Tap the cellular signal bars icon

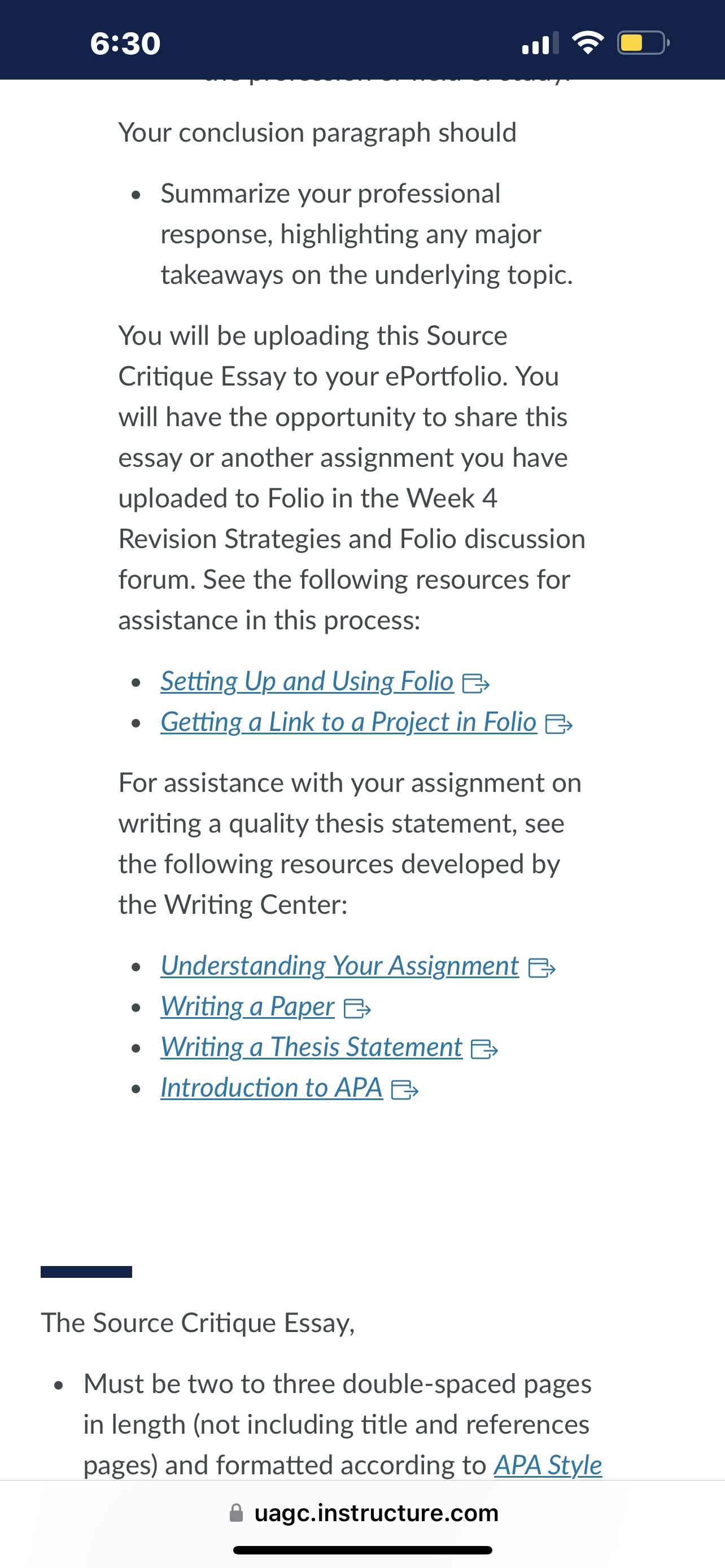[x=540, y=43]
